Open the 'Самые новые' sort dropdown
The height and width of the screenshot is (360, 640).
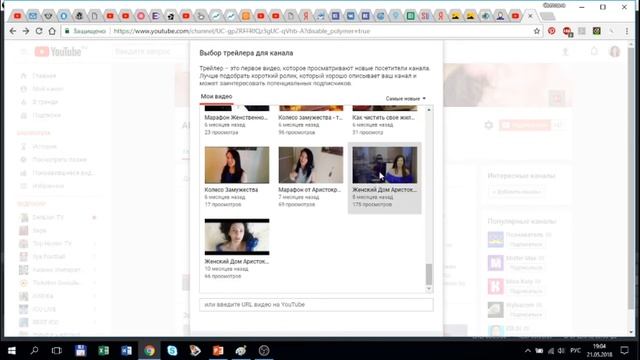(x=406, y=99)
